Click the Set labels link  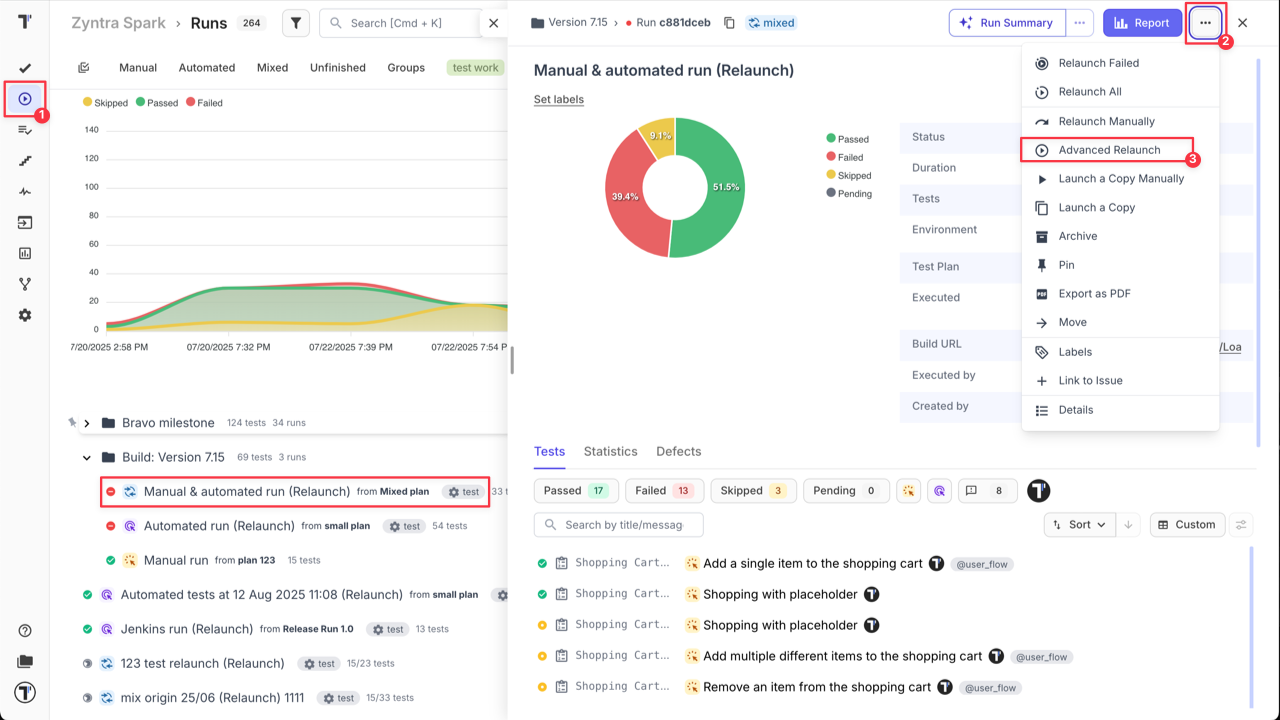tap(559, 99)
